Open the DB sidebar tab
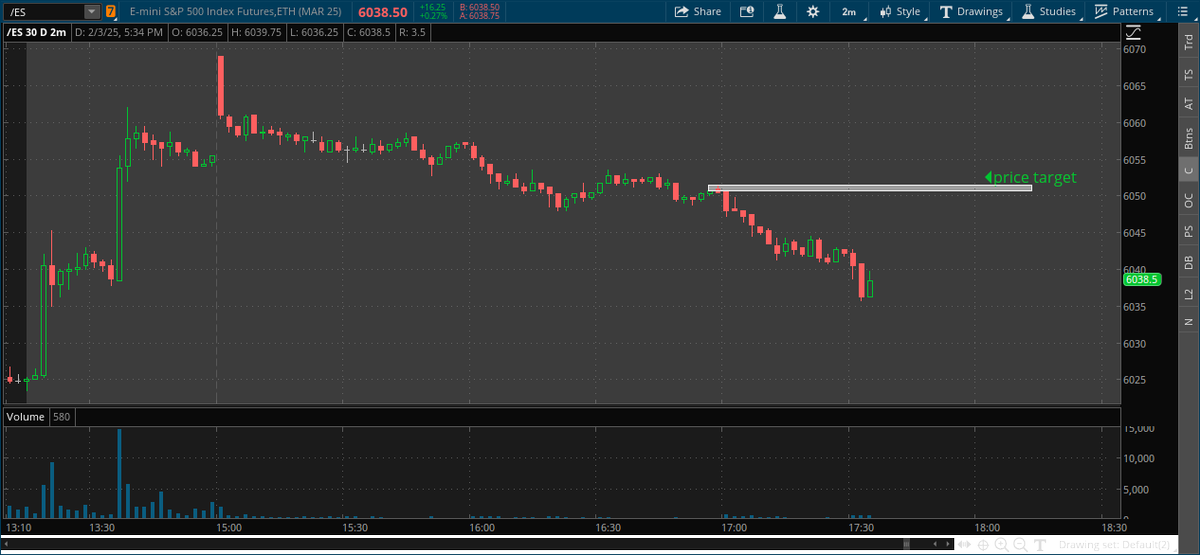This screenshot has height=555, width=1200. click(1189, 263)
